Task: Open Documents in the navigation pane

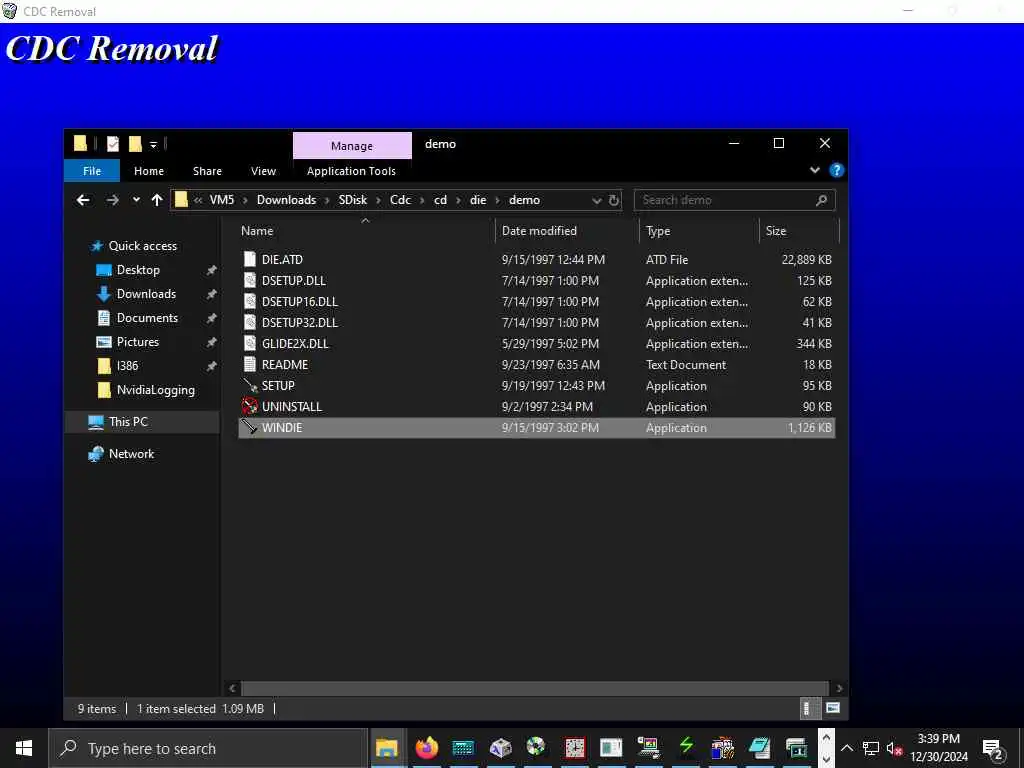Action: (147, 318)
